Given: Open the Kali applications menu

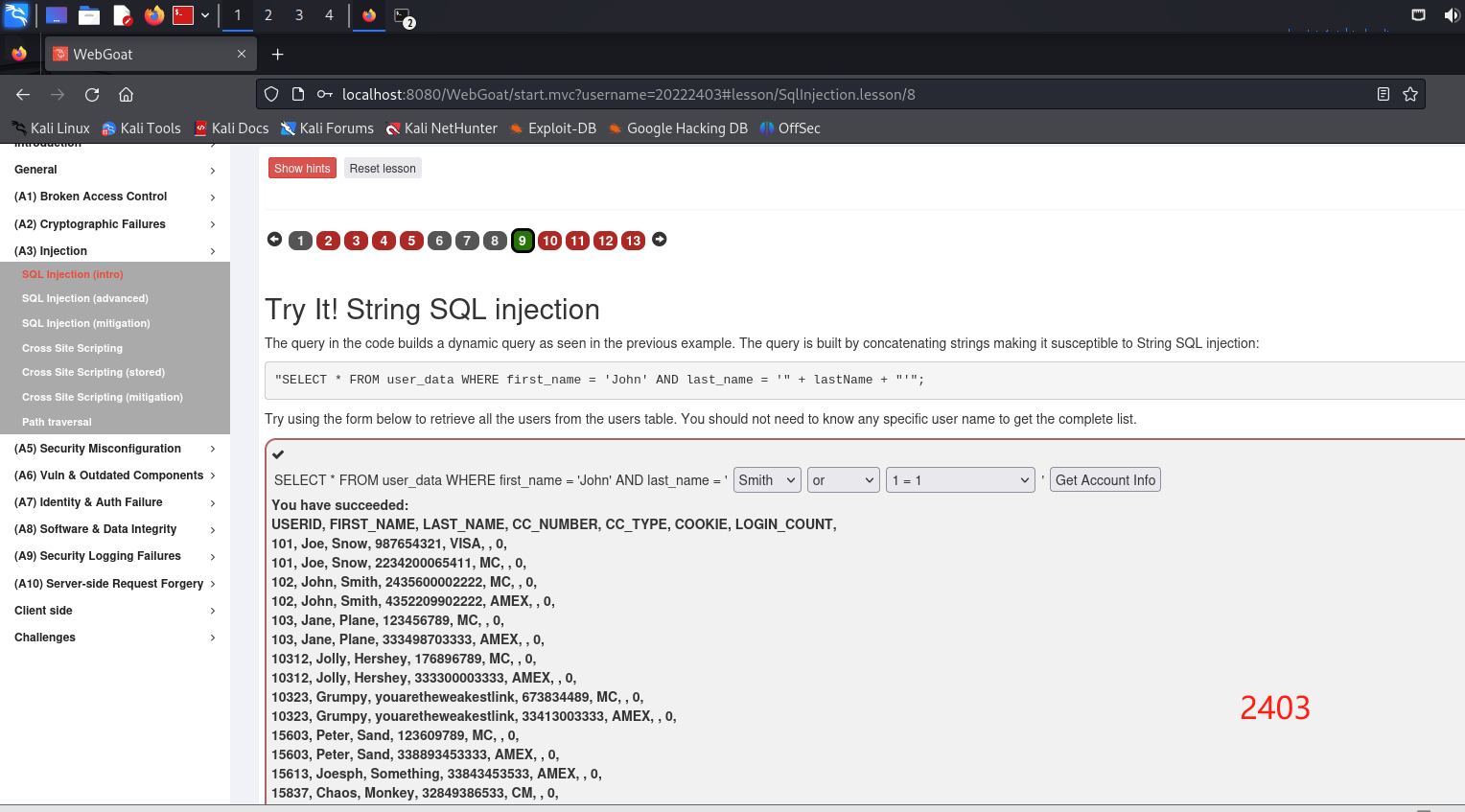Looking at the screenshot, I should (16, 15).
